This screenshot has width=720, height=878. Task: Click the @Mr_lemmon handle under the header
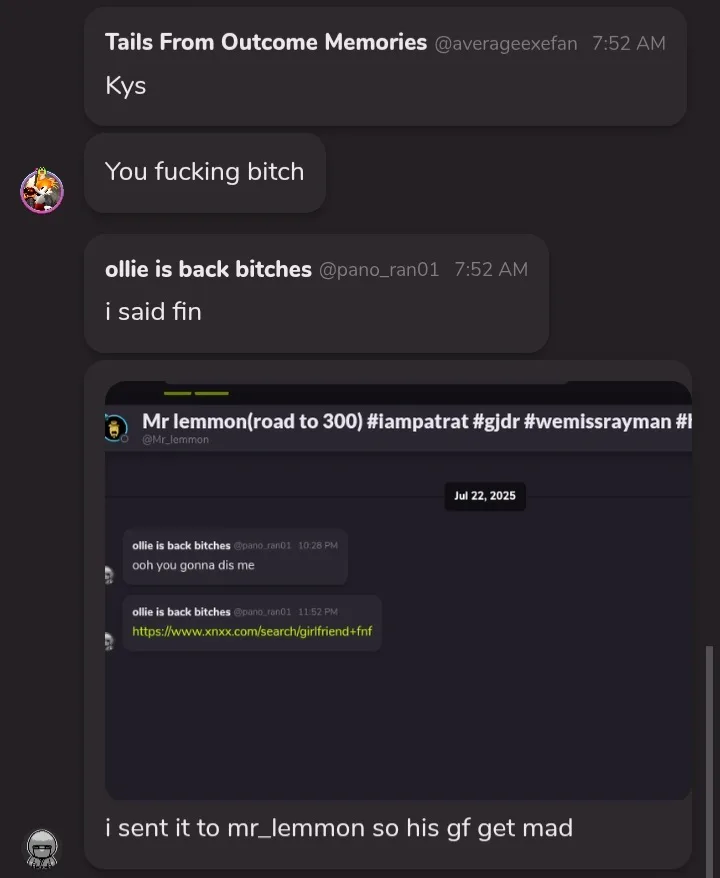click(x=175, y=440)
